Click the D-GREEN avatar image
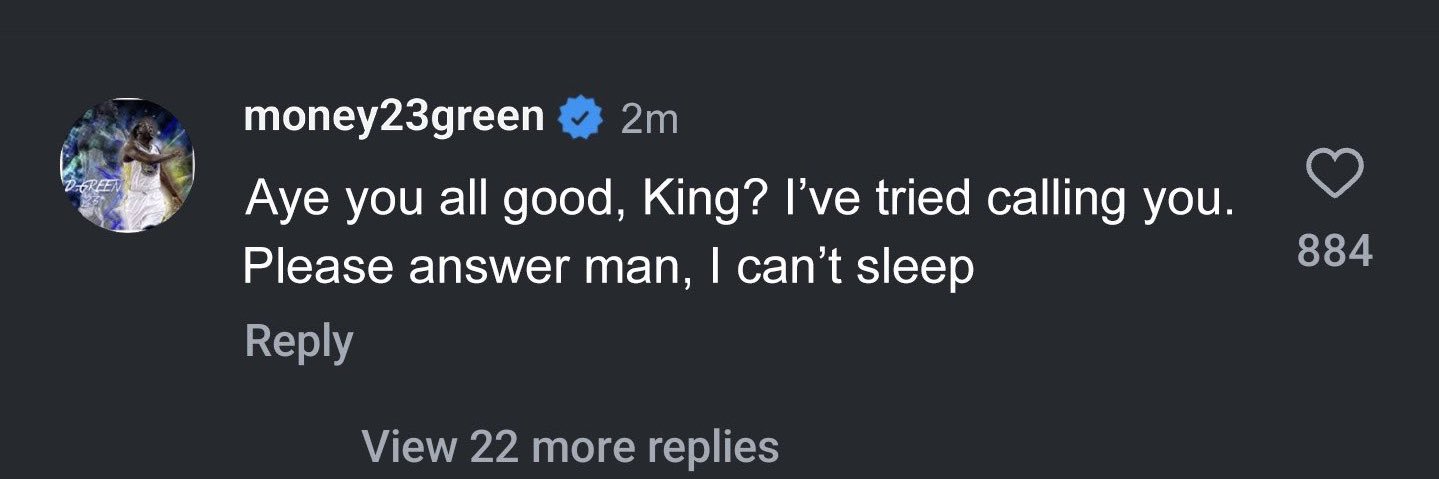This screenshot has width=1439, height=479. tap(127, 165)
